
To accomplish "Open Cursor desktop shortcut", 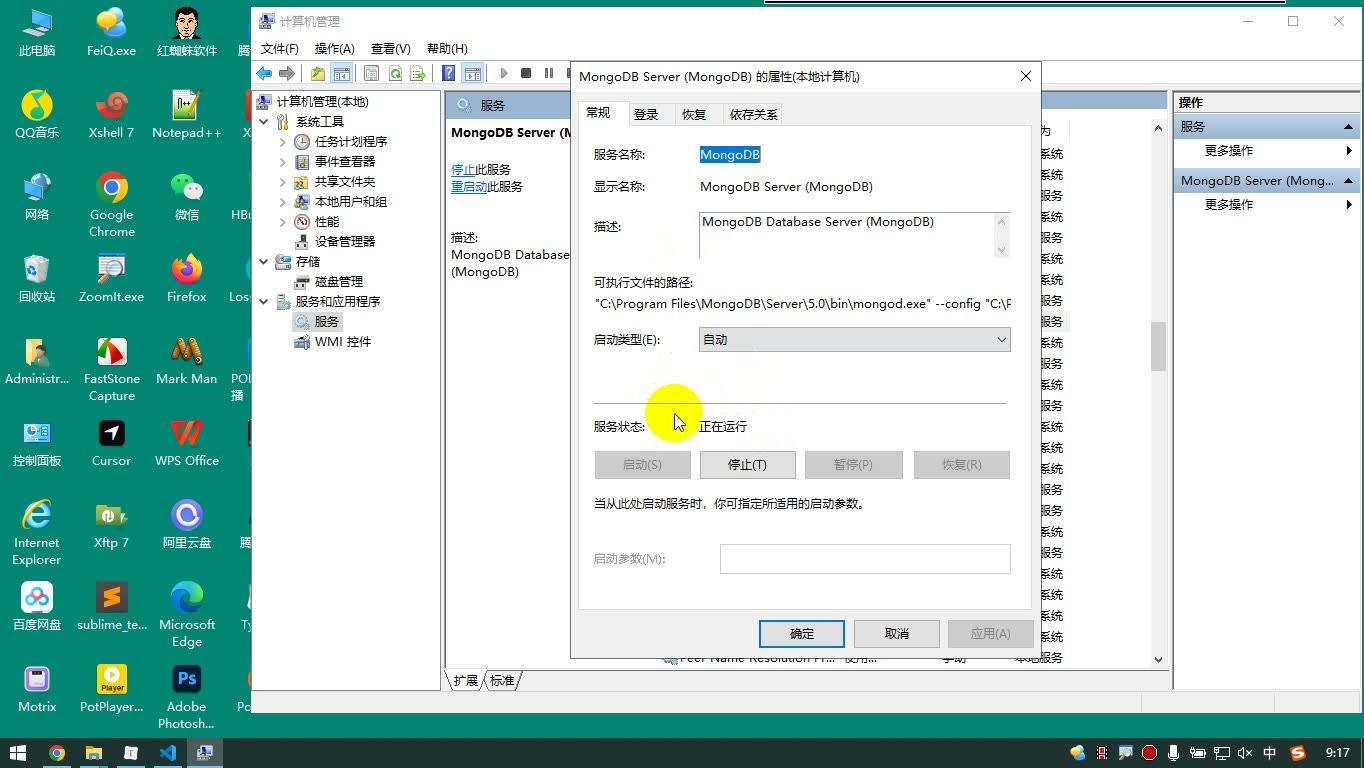I will click(111, 443).
